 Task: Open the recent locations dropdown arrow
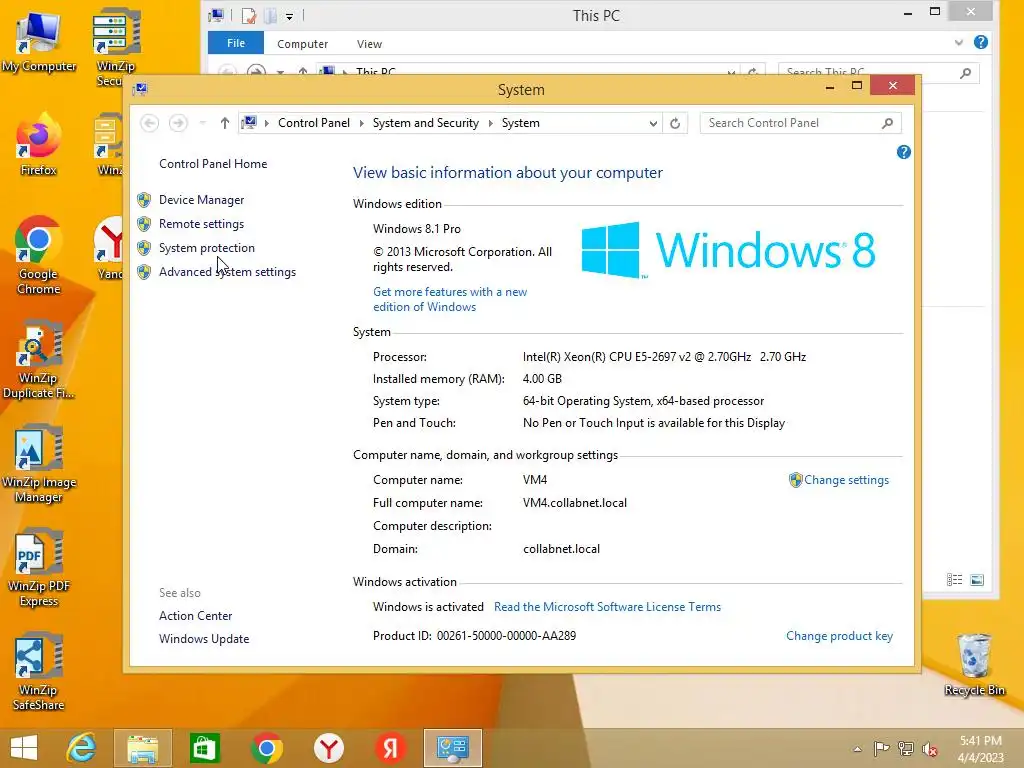[202, 123]
